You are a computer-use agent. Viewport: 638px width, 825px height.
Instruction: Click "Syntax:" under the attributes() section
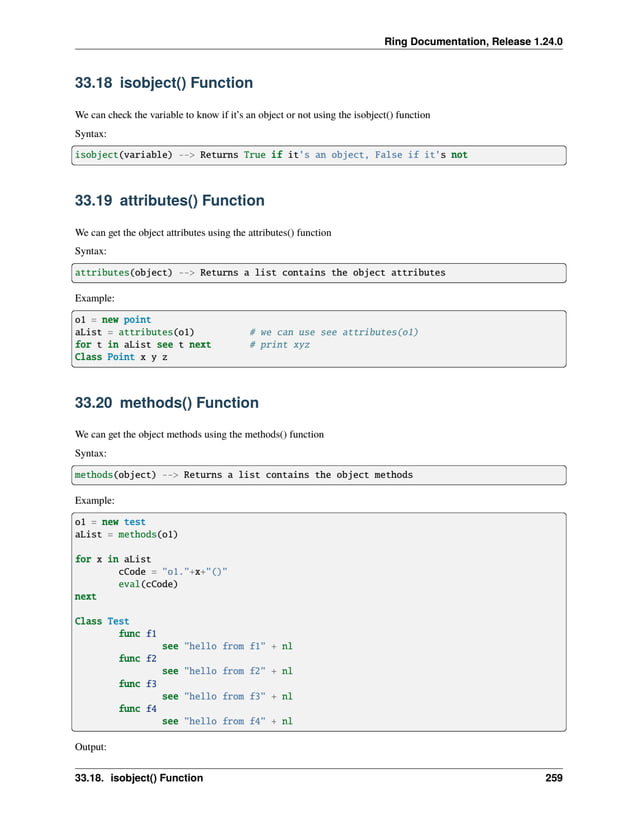[x=90, y=251]
